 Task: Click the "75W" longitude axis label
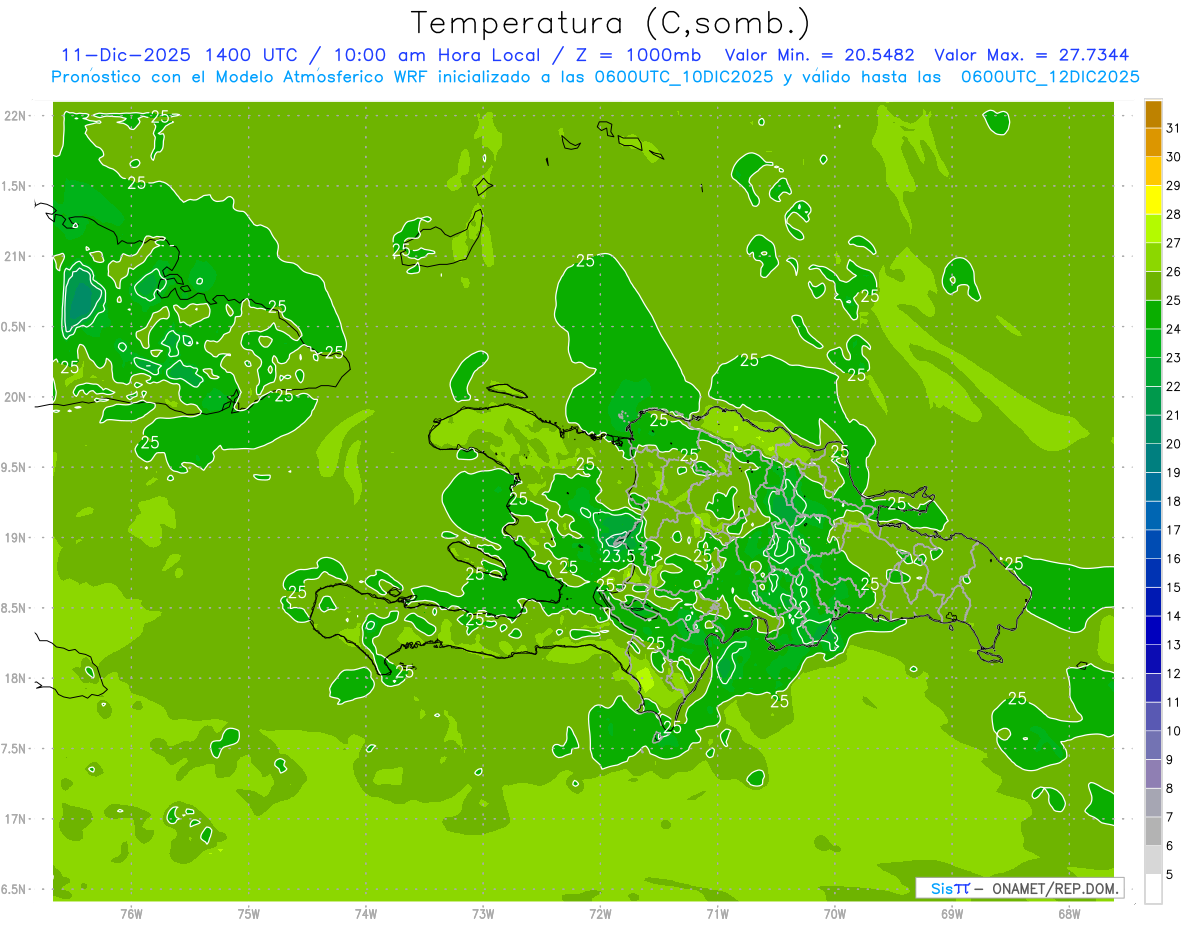[x=249, y=913]
